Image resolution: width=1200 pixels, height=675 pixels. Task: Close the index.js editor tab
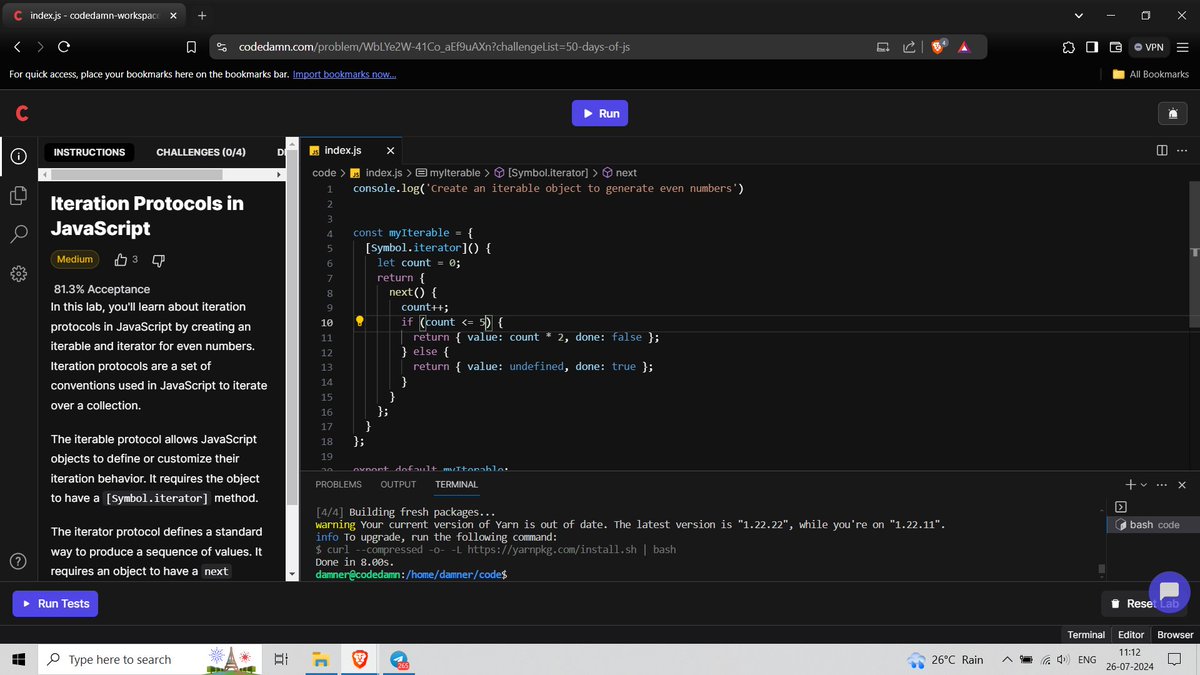coord(390,151)
